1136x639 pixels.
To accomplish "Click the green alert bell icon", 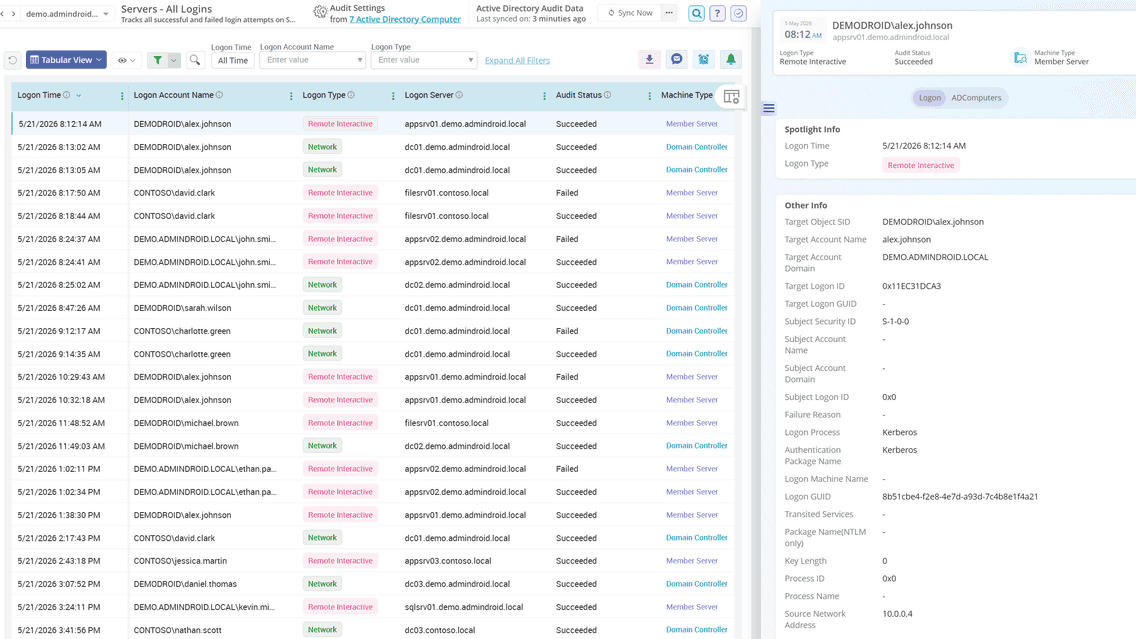I will (731, 59).
